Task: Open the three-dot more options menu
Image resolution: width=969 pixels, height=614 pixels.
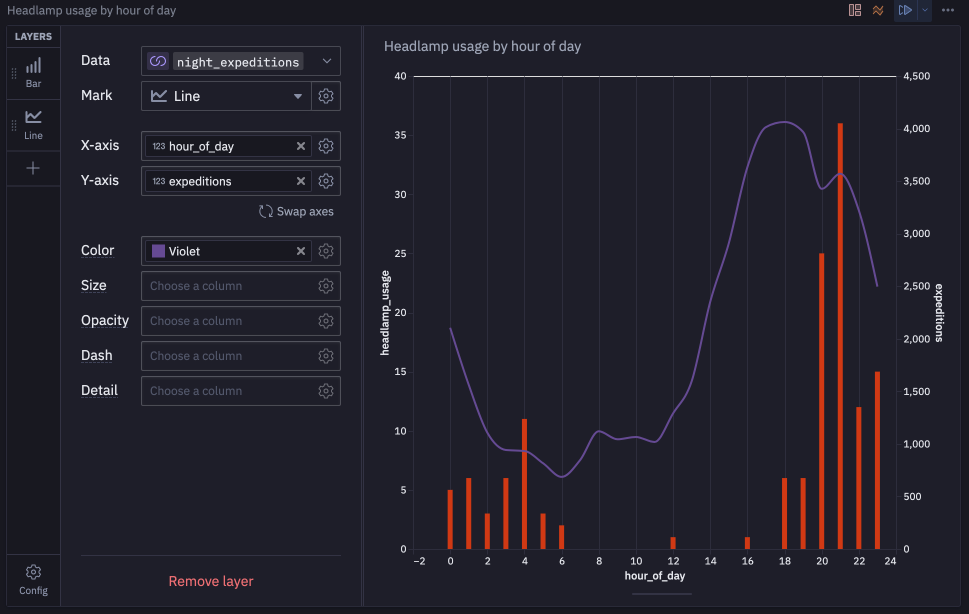Action: [947, 11]
